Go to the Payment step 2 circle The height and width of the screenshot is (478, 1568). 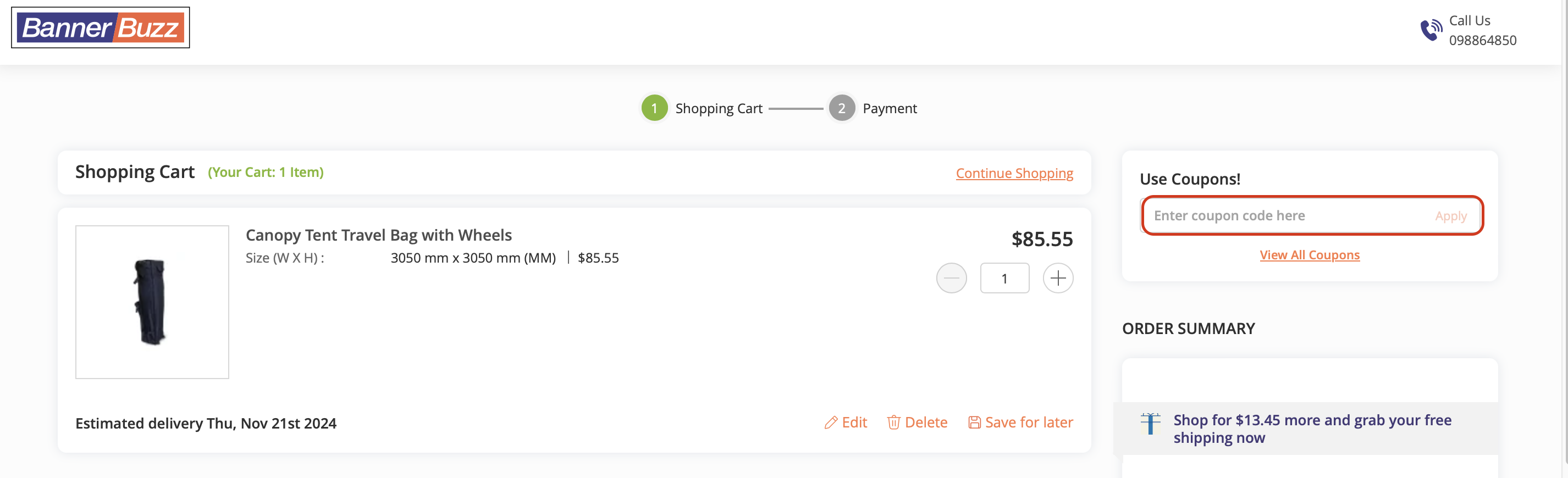(x=842, y=108)
